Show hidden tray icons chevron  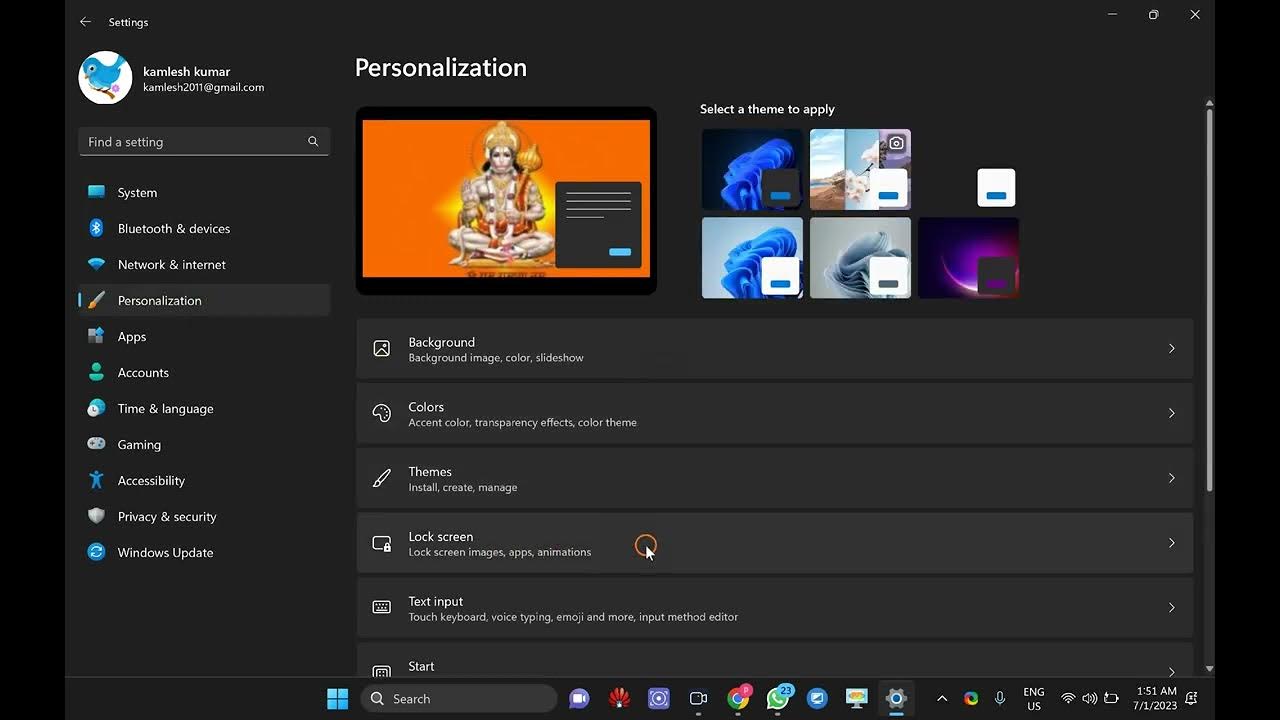coord(942,699)
